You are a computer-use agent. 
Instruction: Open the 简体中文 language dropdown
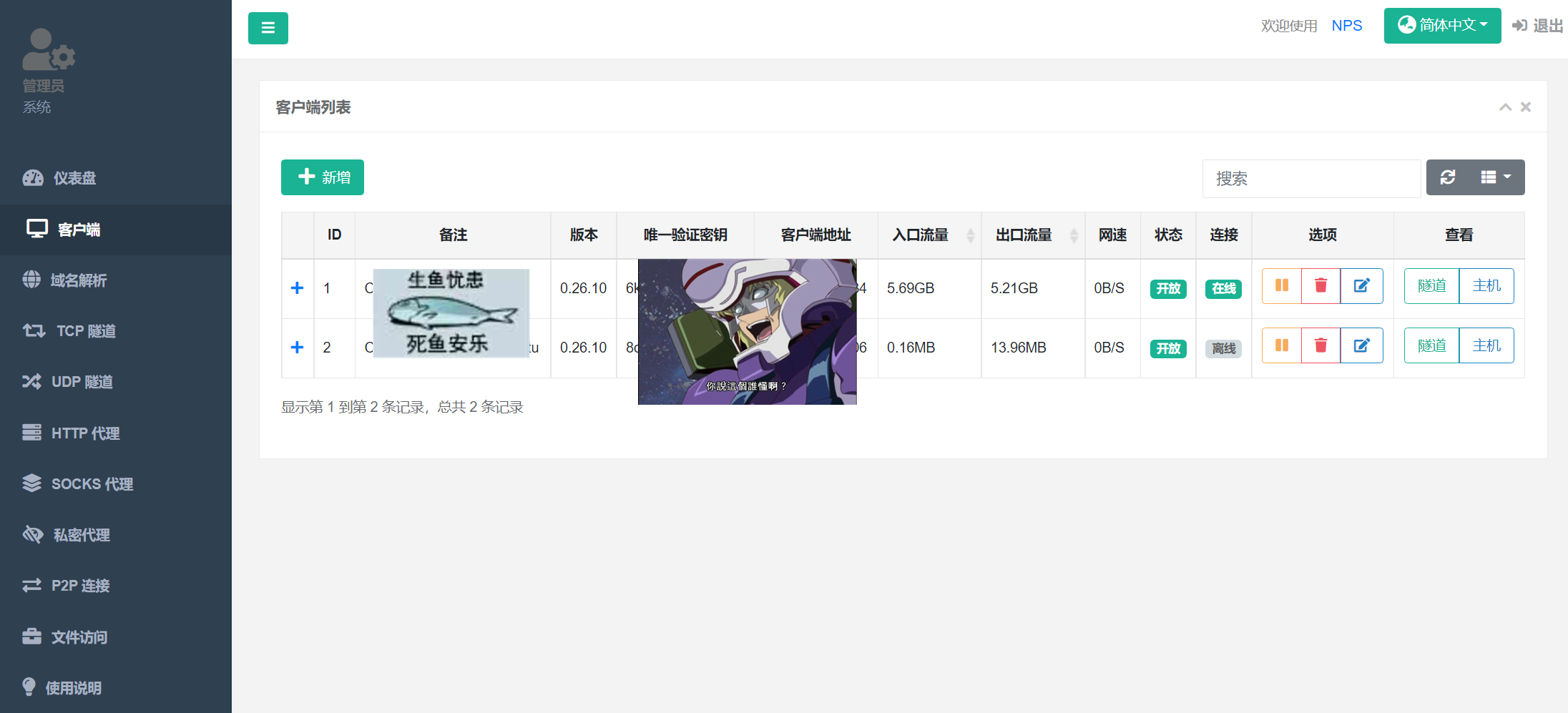(1442, 26)
